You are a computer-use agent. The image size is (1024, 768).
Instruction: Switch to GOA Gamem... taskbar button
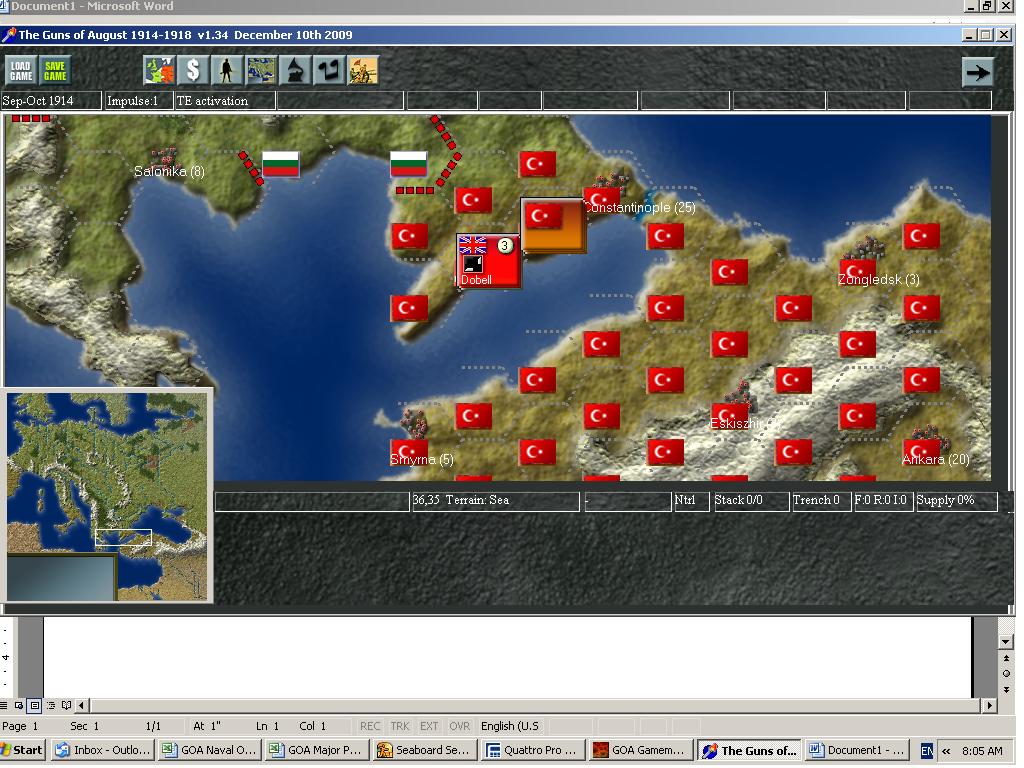click(640, 750)
